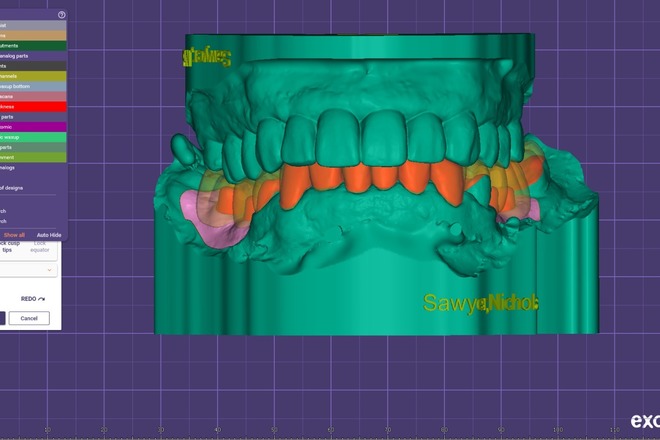Select the Lock cusp tips option
The width and height of the screenshot is (660, 440).
tap(12, 246)
